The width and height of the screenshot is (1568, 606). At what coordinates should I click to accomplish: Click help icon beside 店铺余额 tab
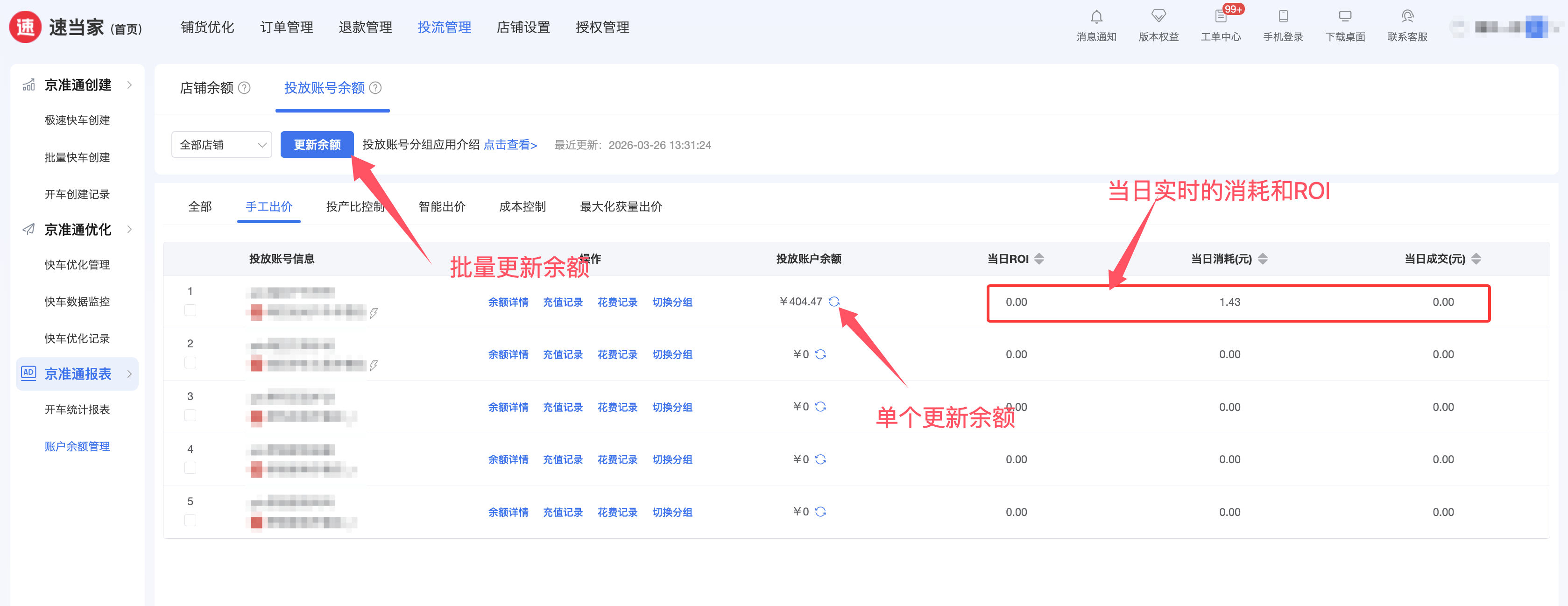[245, 88]
